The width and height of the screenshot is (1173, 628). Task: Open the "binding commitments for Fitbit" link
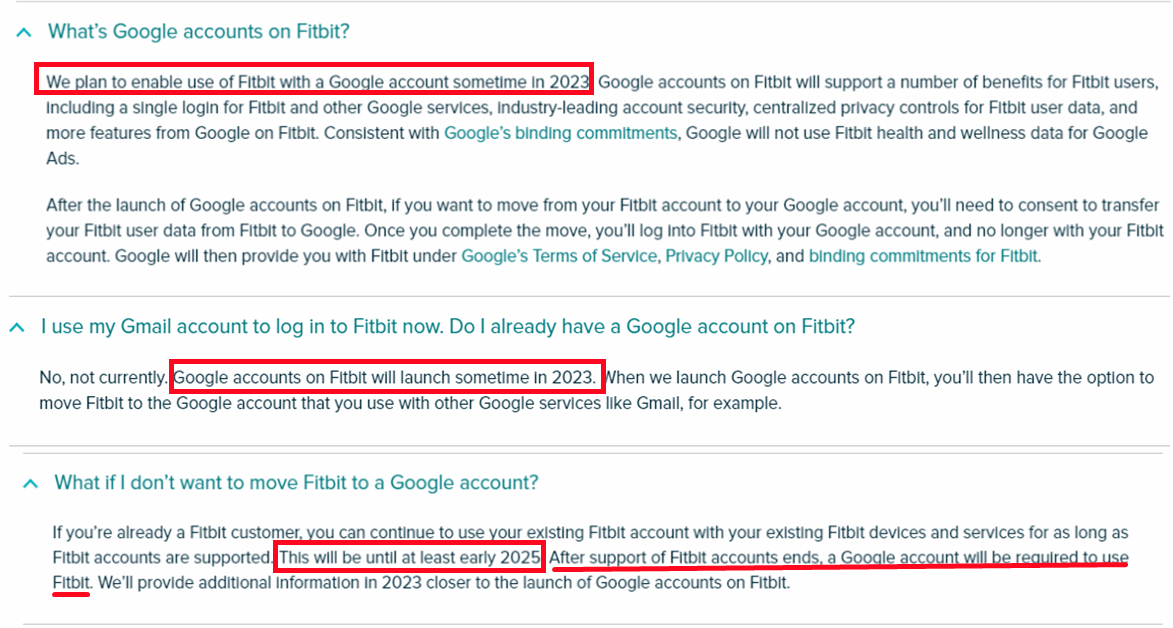[x=923, y=256]
